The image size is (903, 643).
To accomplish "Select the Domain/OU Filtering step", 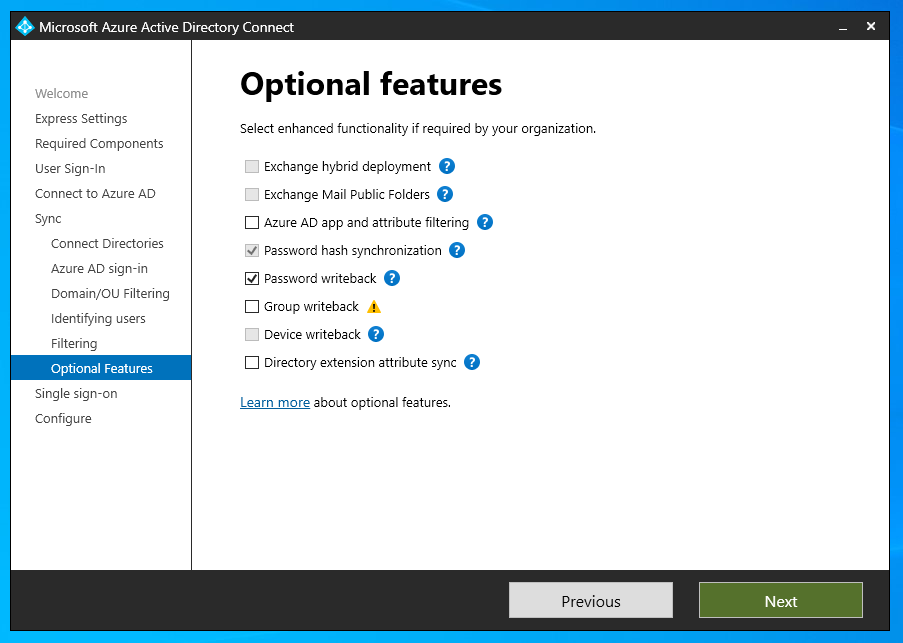I will [x=110, y=294].
